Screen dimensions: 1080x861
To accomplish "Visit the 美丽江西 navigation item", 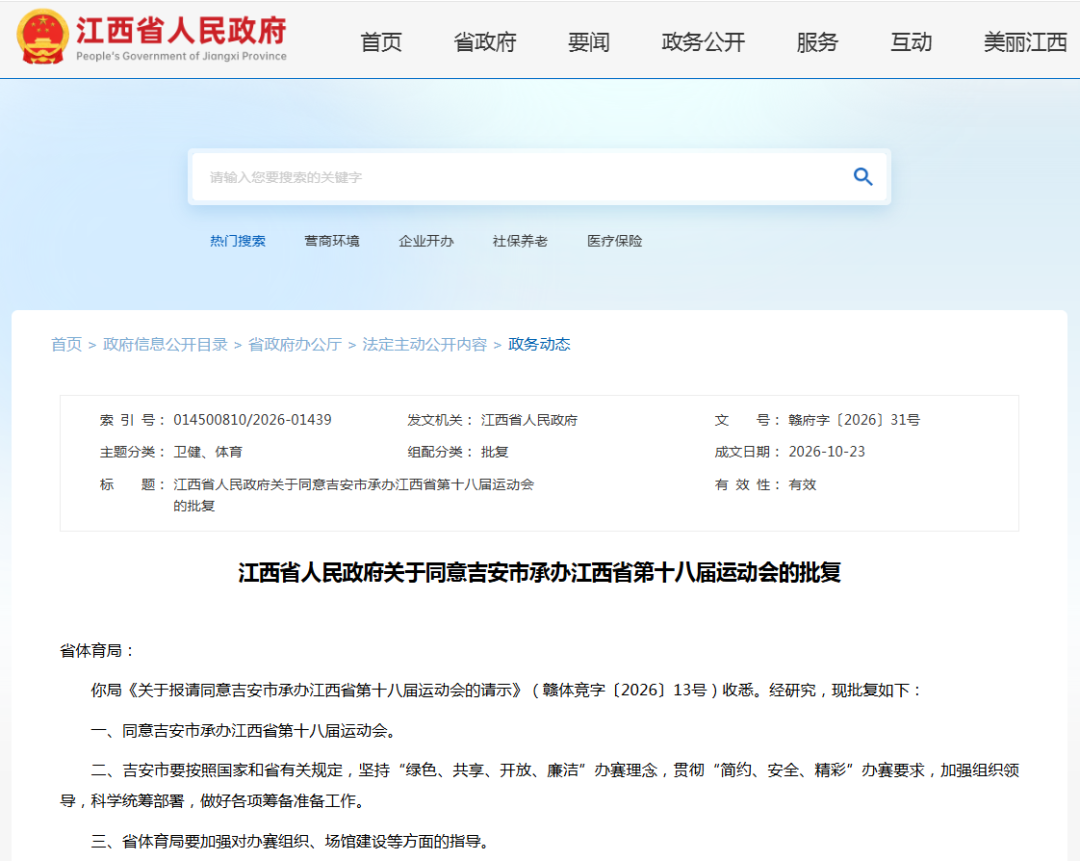I will [1026, 42].
